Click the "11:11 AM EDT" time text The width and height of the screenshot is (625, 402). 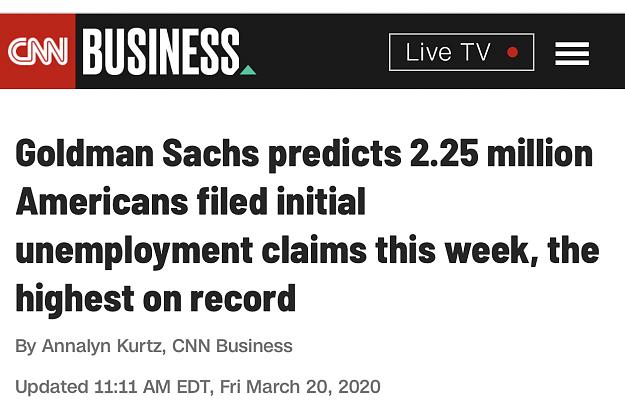pos(152,387)
